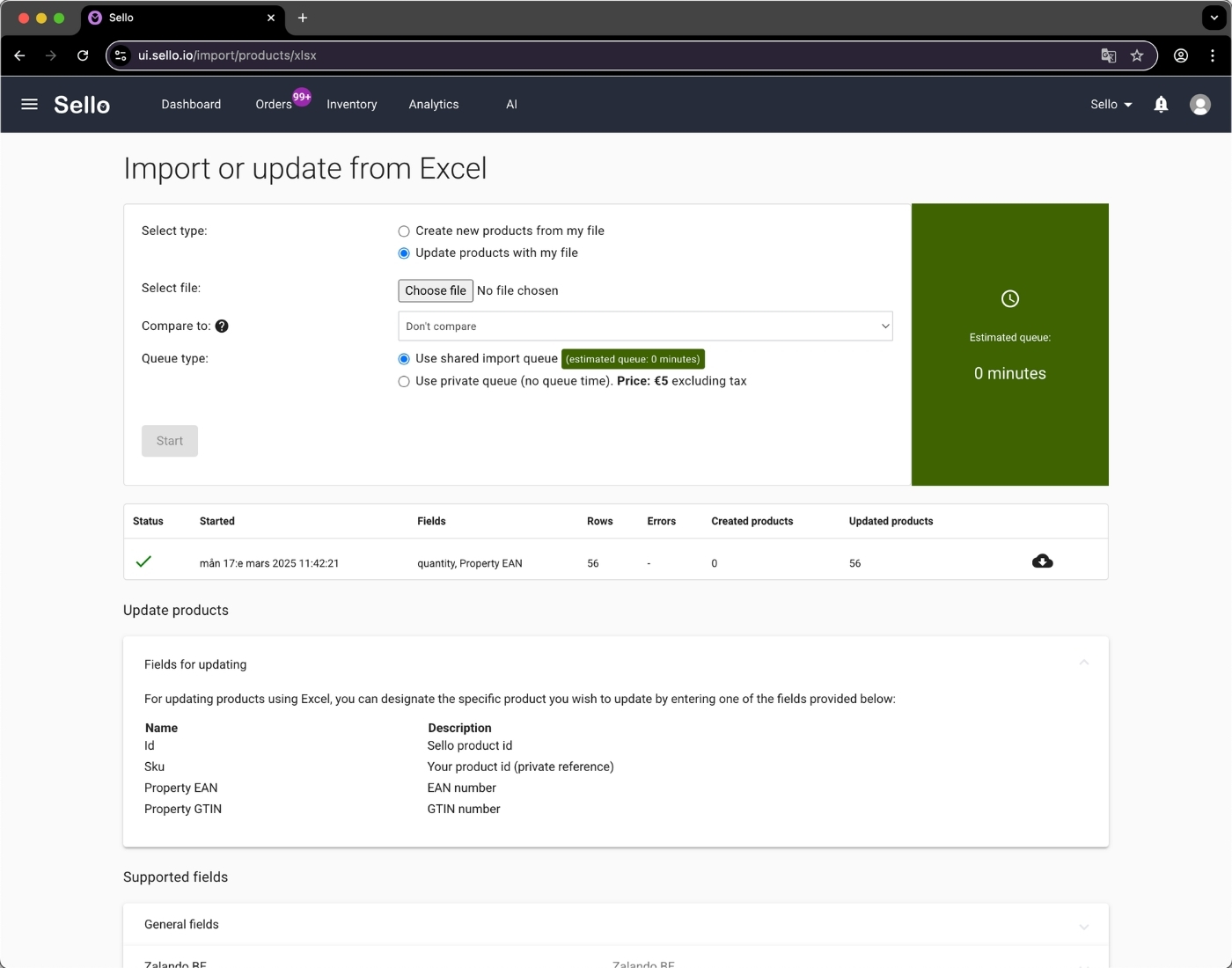Screen dimensions: 1232x968
Task: Bookmark the page with the star icon
Action: [x=1137, y=55]
